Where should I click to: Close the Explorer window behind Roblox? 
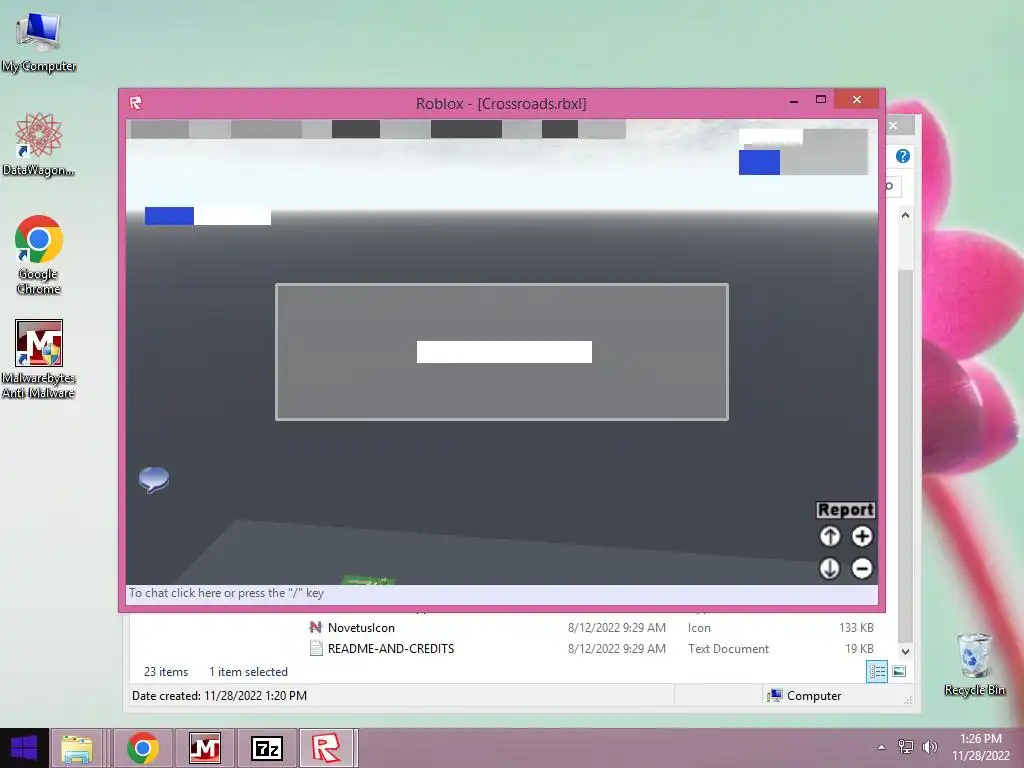893,125
